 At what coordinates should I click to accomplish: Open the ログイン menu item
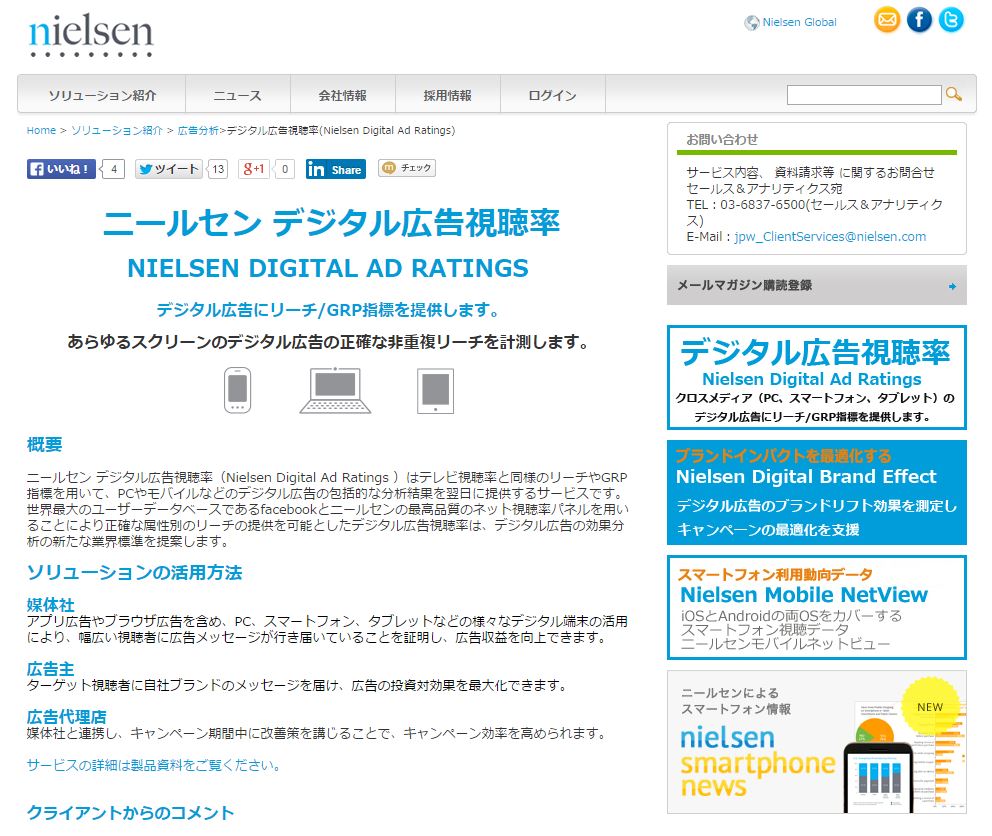tap(553, 95)
